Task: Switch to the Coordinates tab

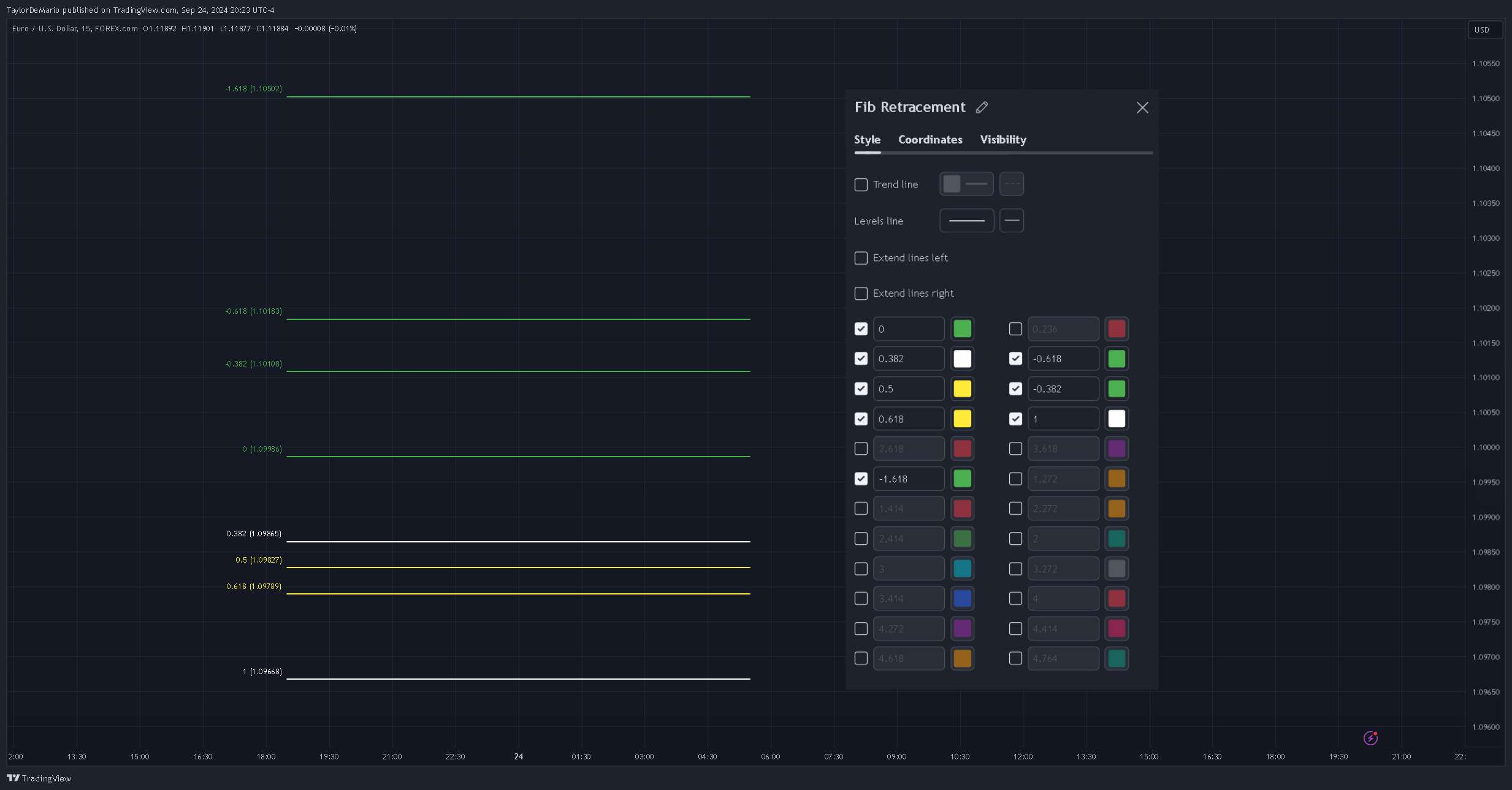Action: [x=930, y=140]
